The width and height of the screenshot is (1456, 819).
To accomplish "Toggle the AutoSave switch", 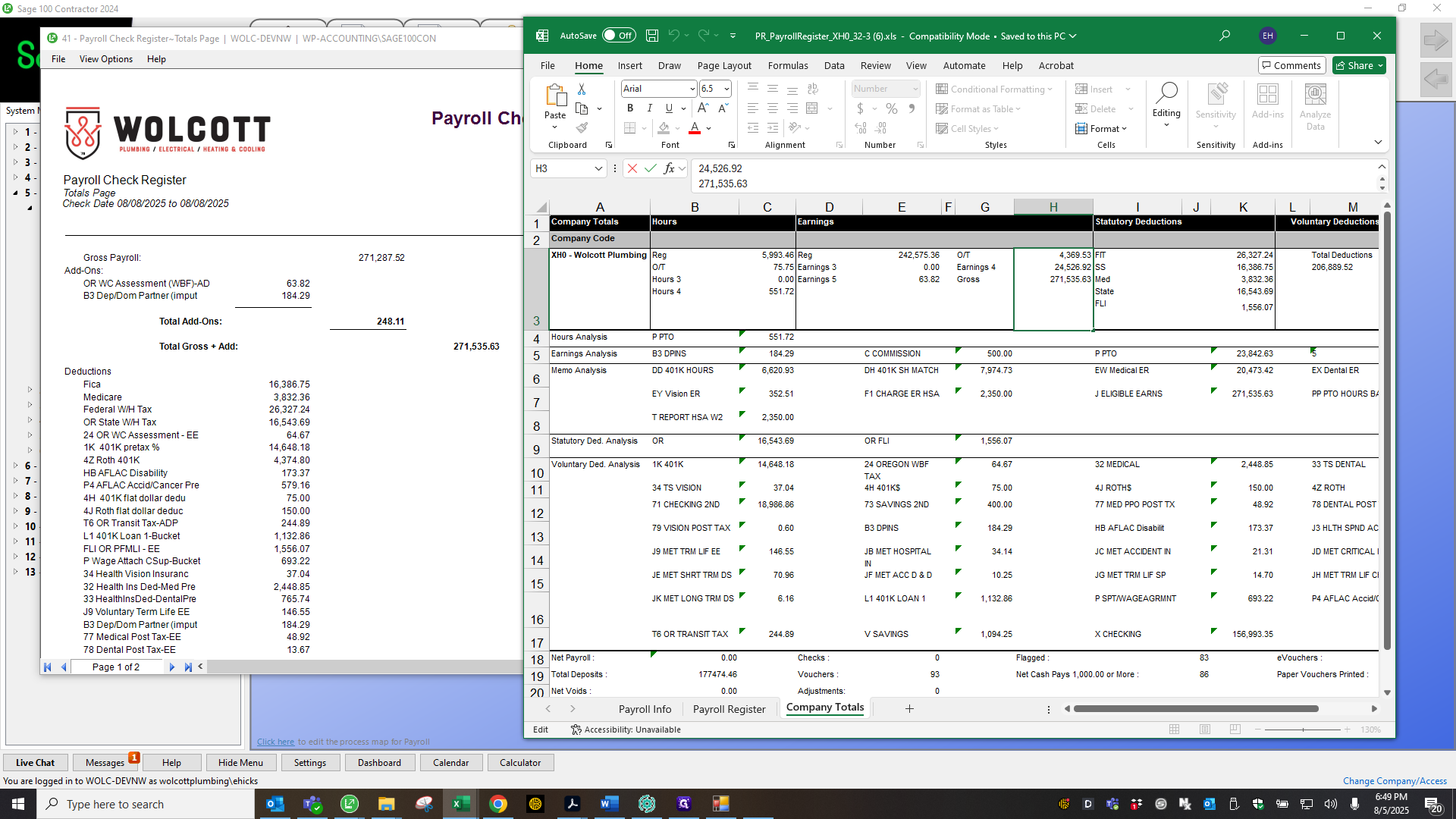I will (619, 36).
